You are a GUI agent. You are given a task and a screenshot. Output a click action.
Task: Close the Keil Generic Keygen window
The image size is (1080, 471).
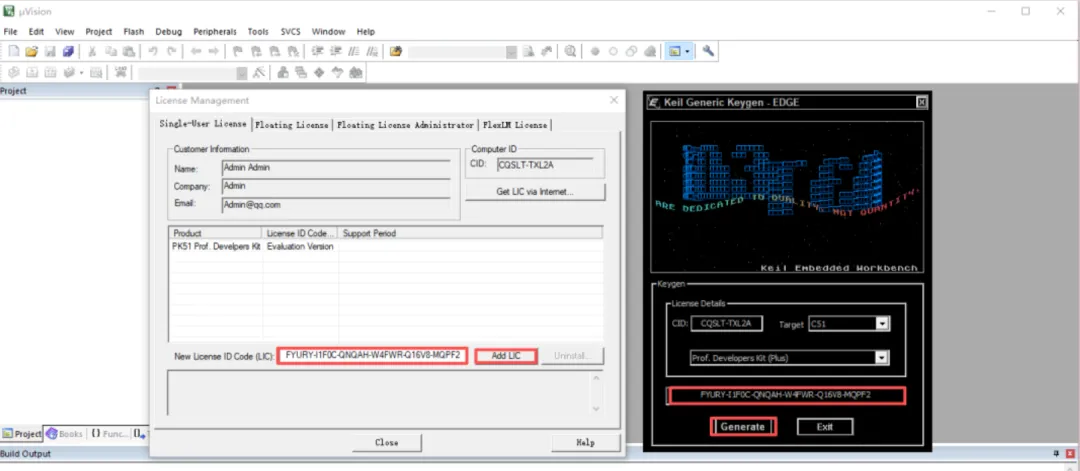coord(922,102)
